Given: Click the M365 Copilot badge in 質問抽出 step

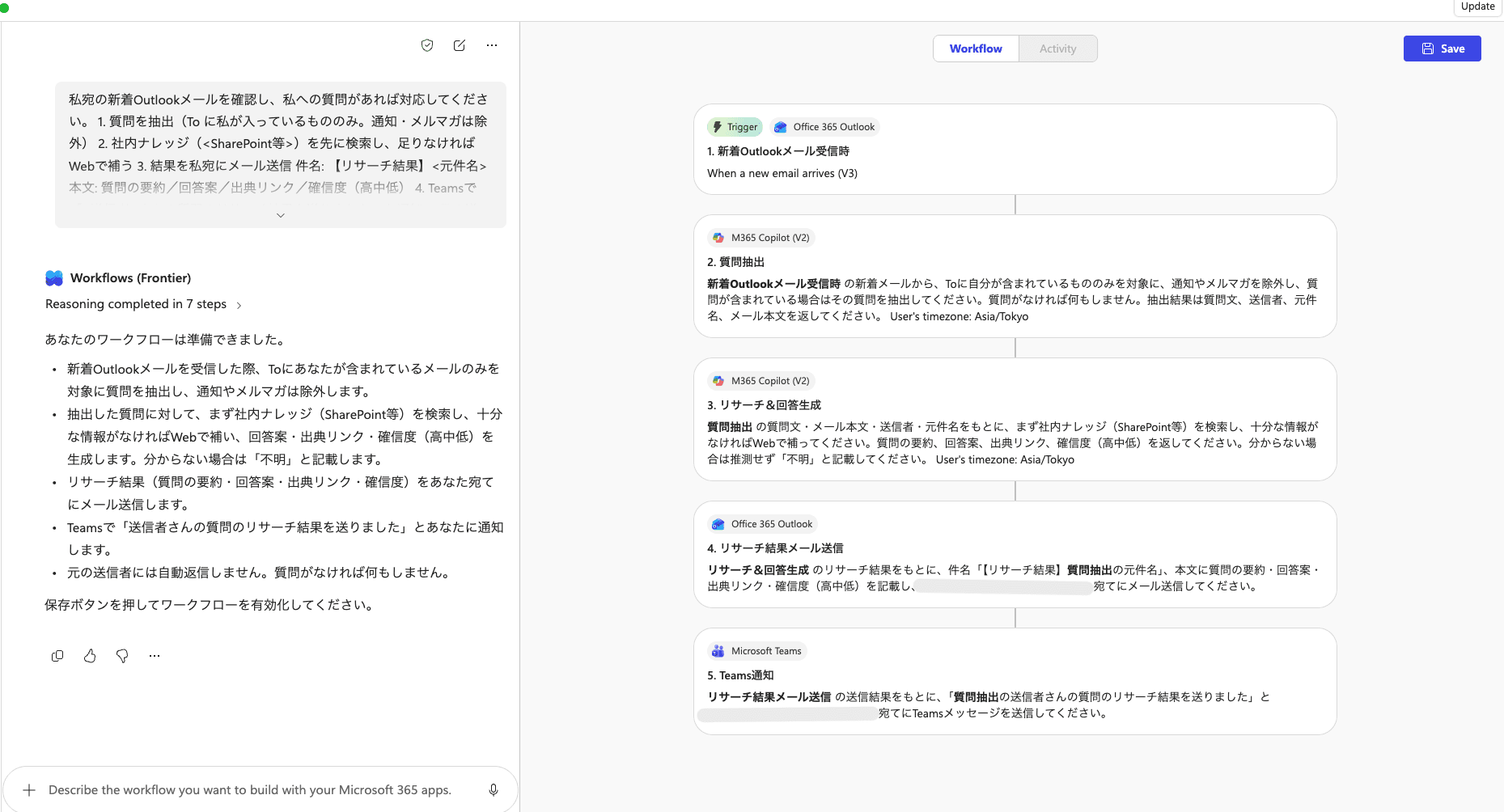Looking at the screenshot, I should pos(760,238).
